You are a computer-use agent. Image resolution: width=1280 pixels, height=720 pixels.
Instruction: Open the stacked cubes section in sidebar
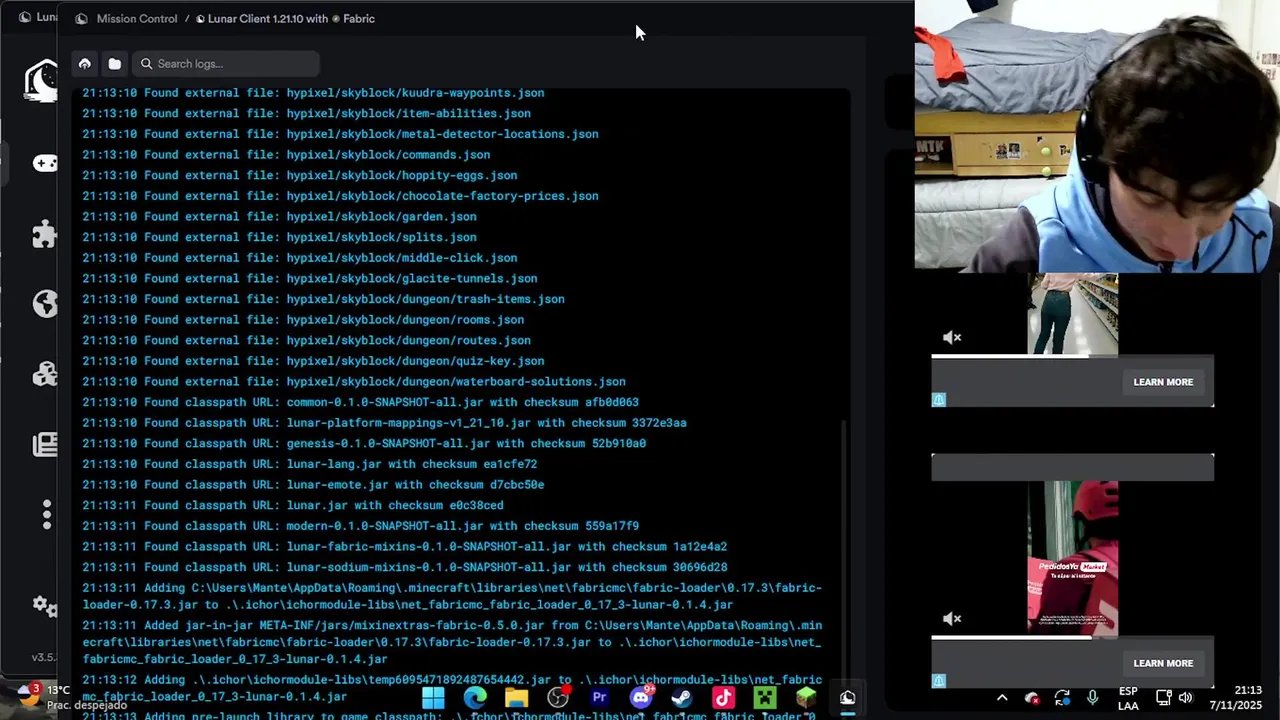(45, 373)
